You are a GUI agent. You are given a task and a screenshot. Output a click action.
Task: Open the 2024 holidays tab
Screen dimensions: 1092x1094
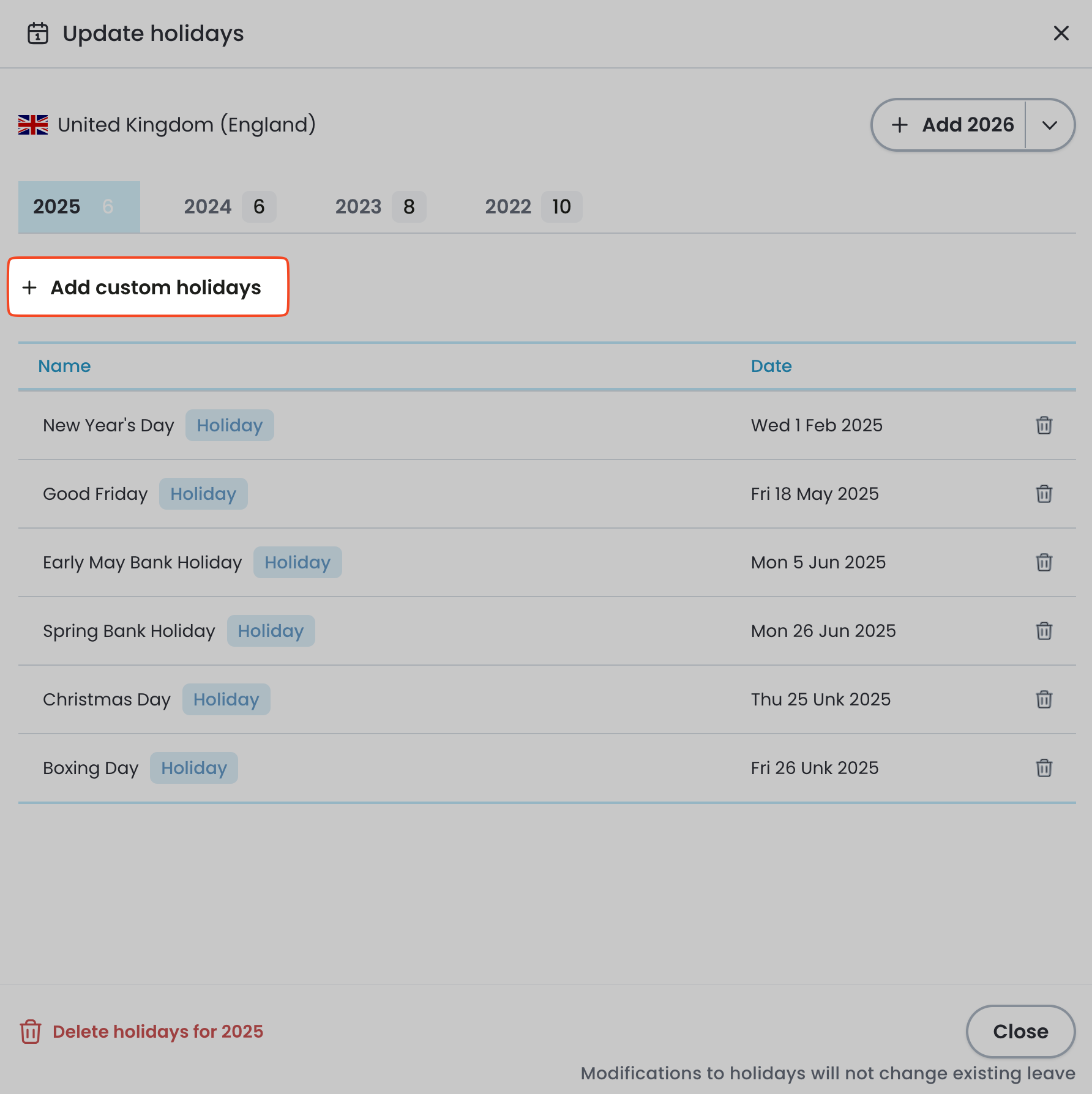tap(230, 207)
